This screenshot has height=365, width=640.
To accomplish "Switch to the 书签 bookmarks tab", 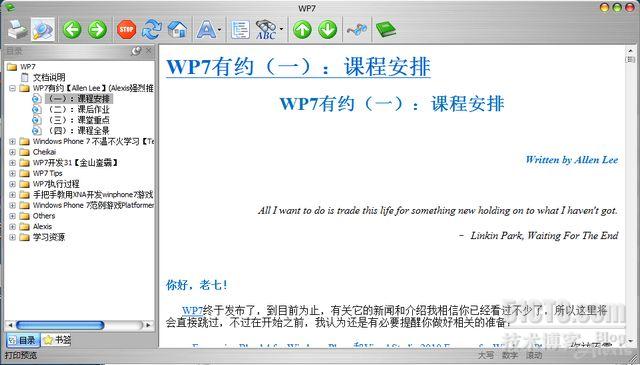I will coord(57,340).
